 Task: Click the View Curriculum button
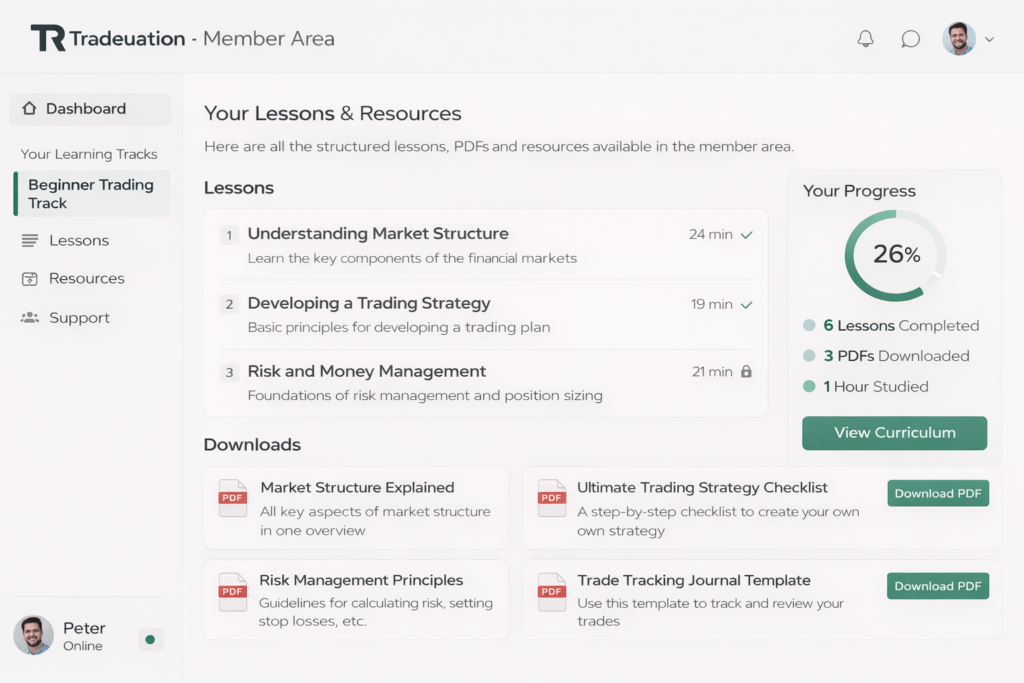pos(894,433)
